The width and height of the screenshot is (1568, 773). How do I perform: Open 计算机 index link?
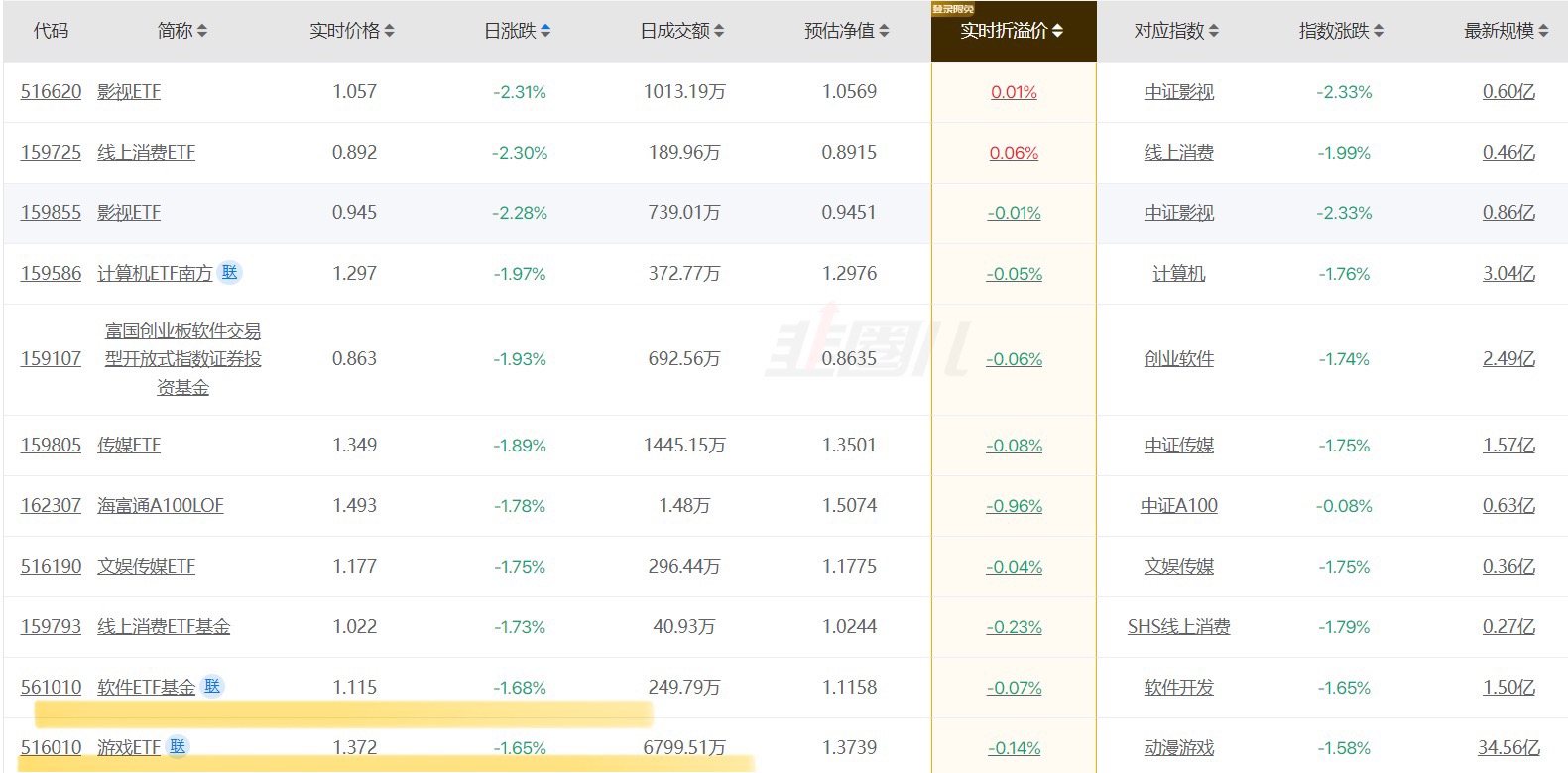click(x=1179, y=274)
